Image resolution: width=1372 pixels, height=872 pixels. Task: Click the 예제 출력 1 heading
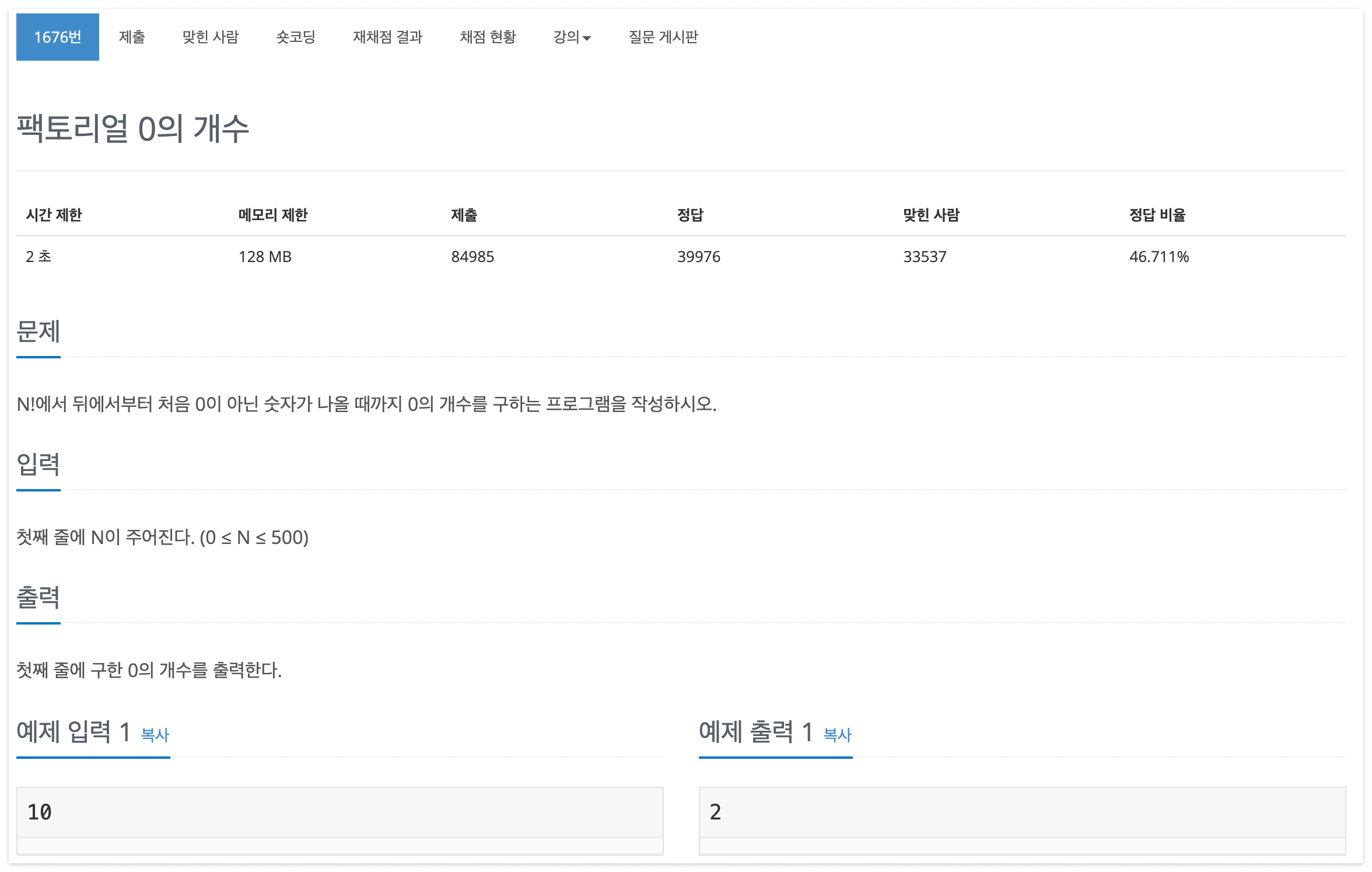pos(756,732)
